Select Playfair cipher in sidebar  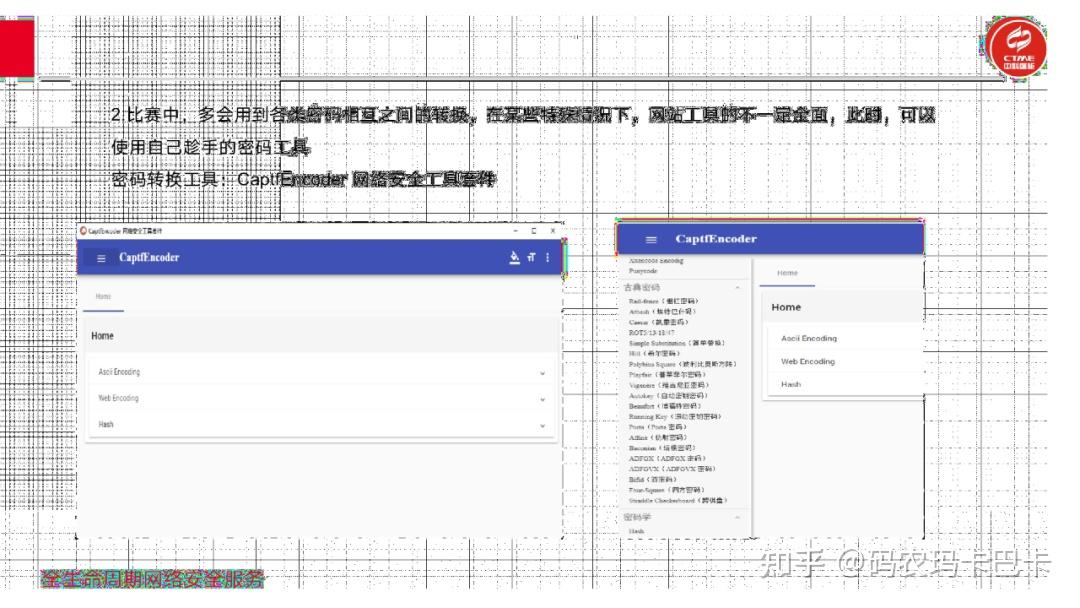(x=665, y=375)
